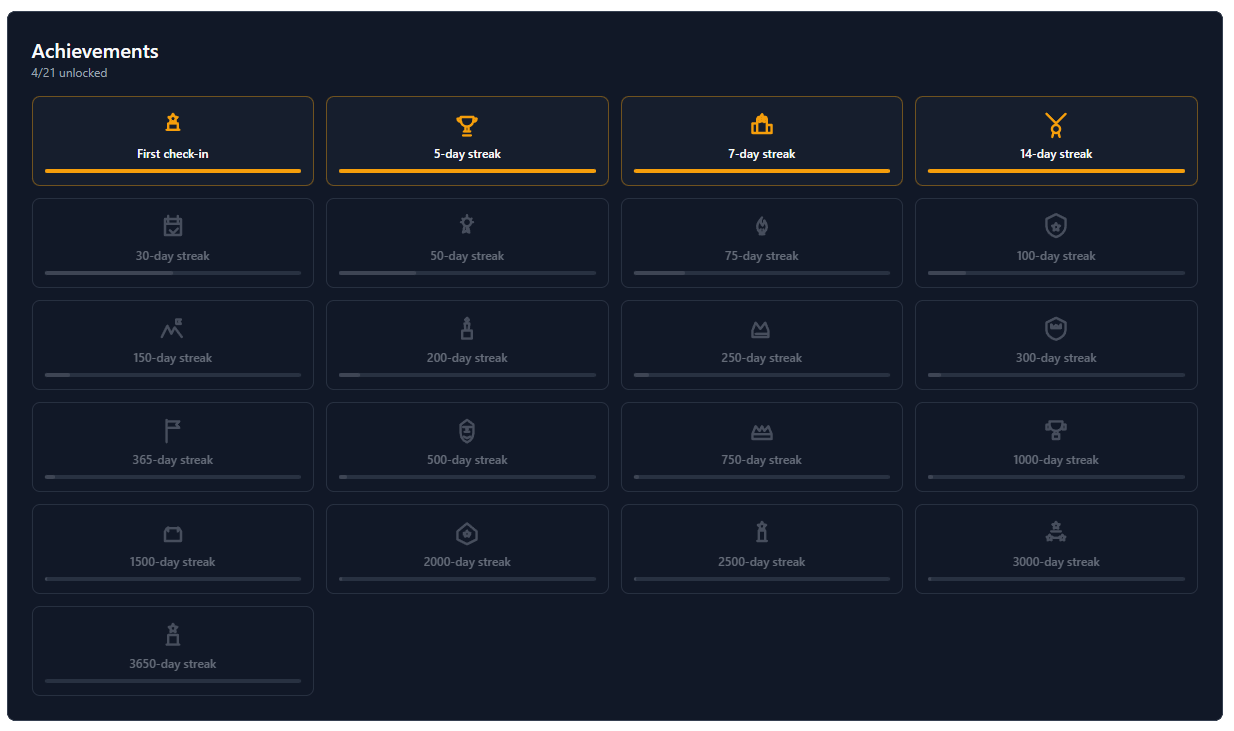Select the flag icon on 365-day streak
Viewport: 1234px width, 731px height.
click(x=172, y=429)
